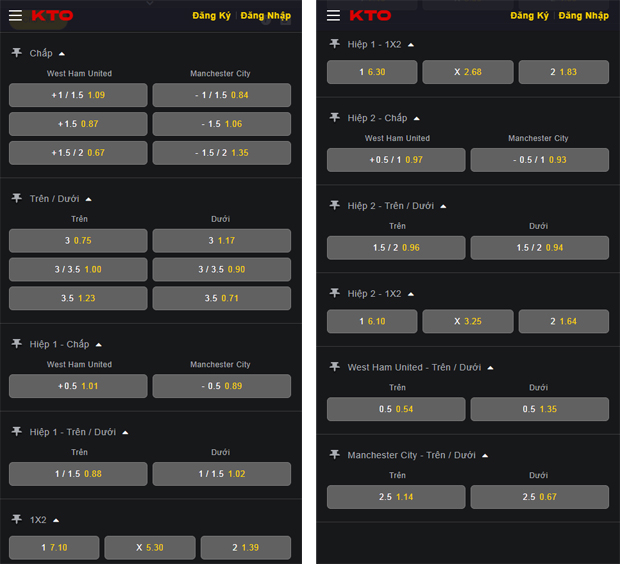The image size is (620, 564).
Task: Pin the West Ham United - Trên / Dưới market
Action: tap(334, 367)
